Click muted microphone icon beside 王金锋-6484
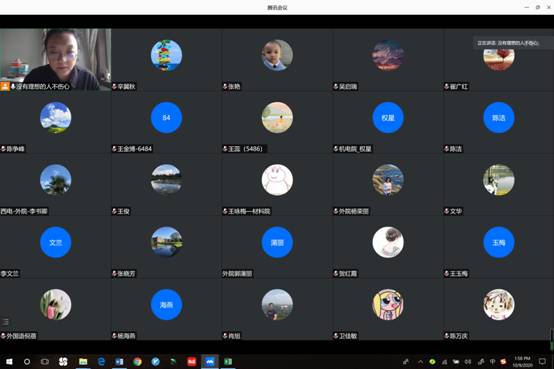Screen dimensions: 554x369 pos(114,149)
